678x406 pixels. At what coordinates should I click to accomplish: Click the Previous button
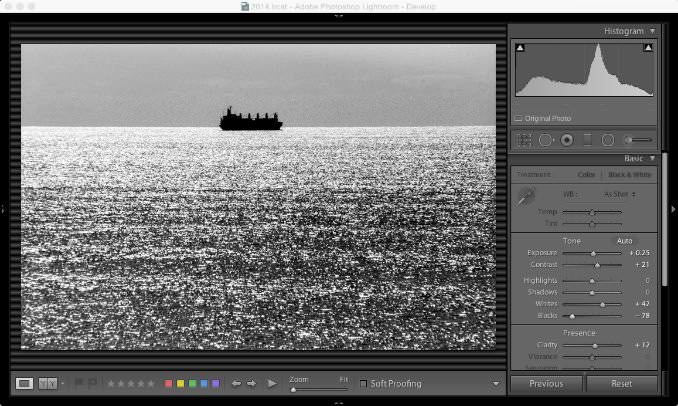(x=546, y=384)
